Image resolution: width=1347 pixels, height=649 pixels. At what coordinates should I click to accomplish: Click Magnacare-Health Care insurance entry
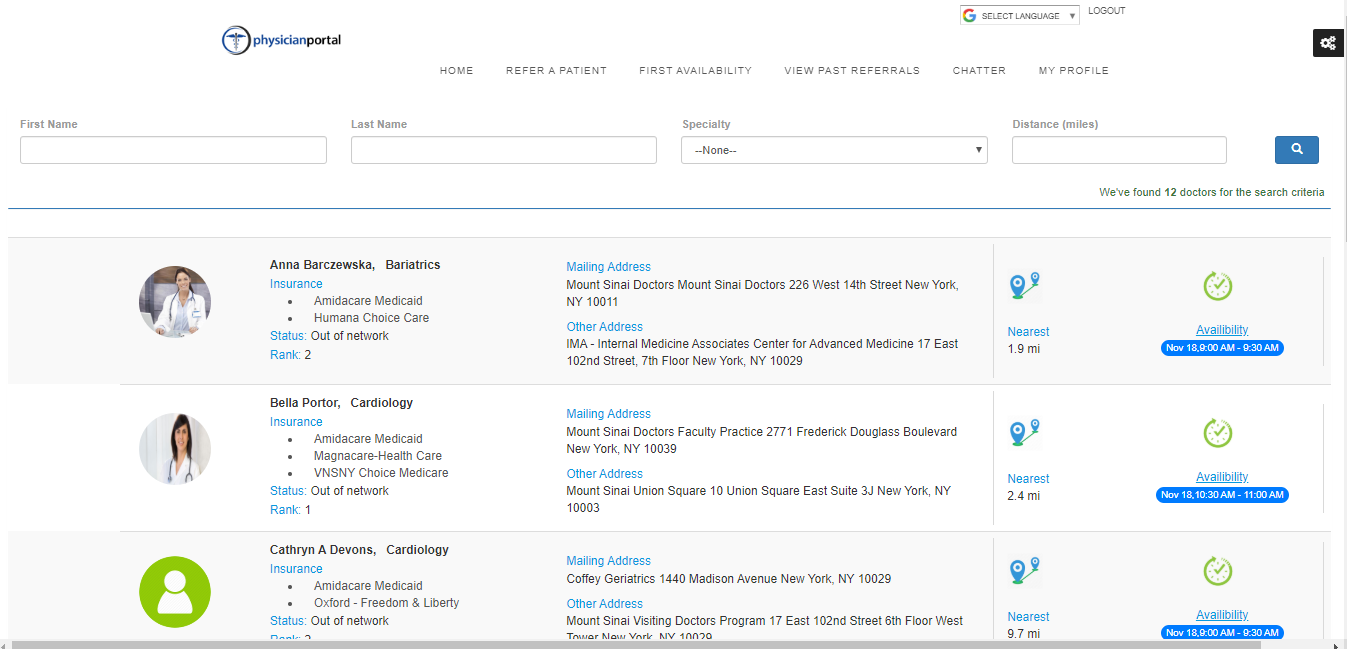tap(378, 456)
